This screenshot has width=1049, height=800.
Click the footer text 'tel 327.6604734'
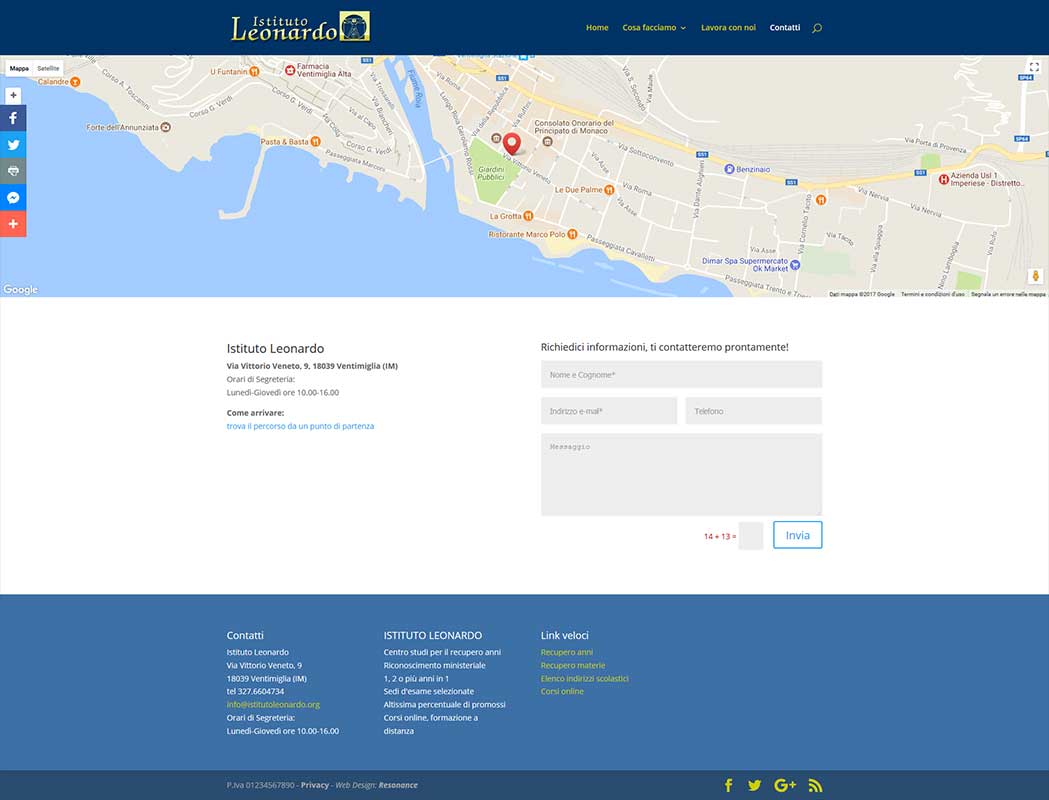point(255,692)
